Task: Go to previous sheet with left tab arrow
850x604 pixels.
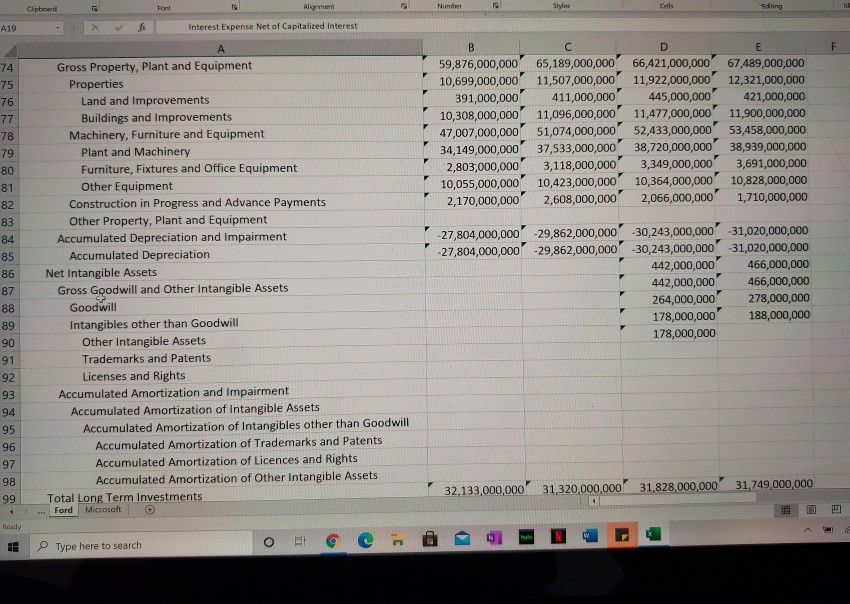Action: click(x=12, y=511)
